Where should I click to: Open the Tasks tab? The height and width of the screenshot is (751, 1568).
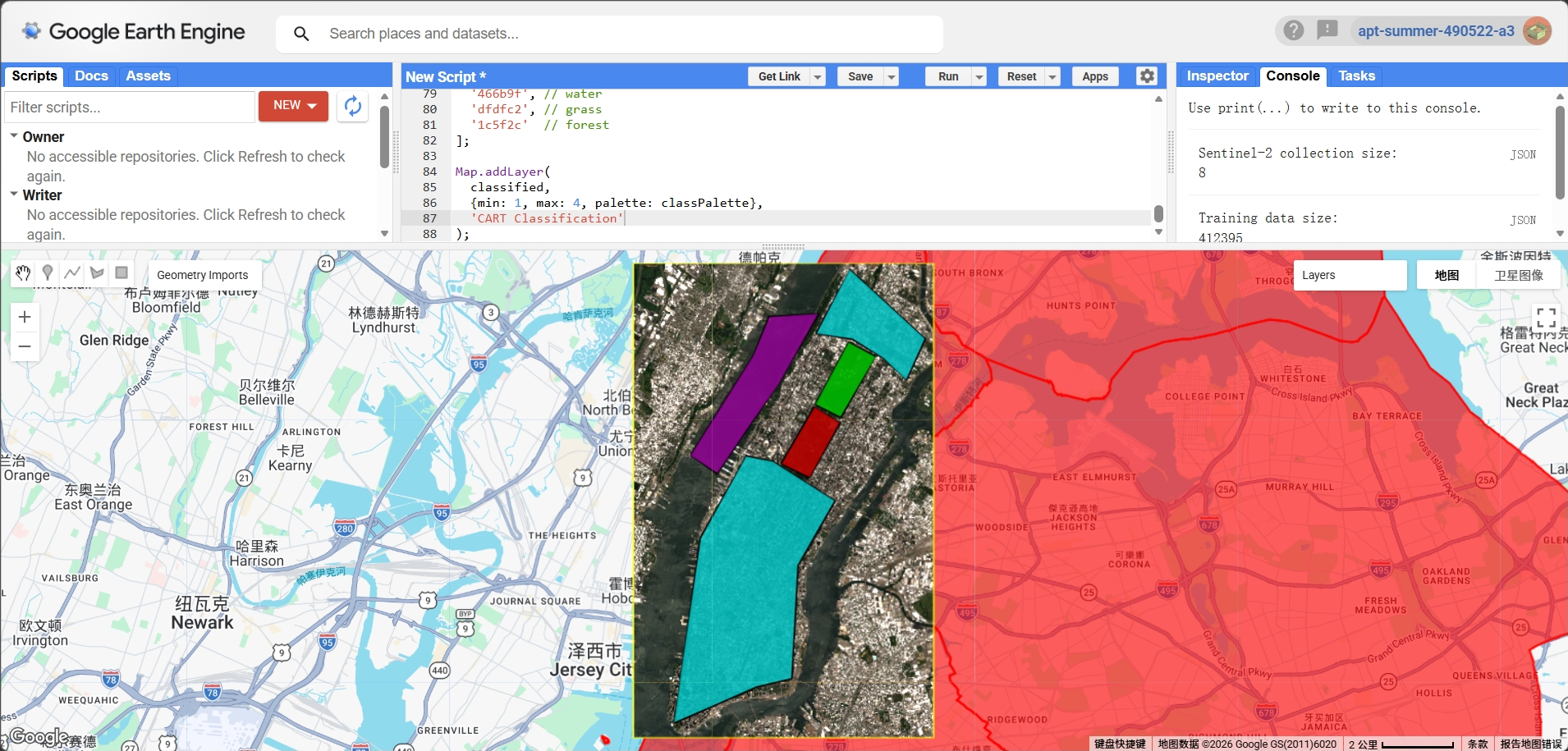1356,76
